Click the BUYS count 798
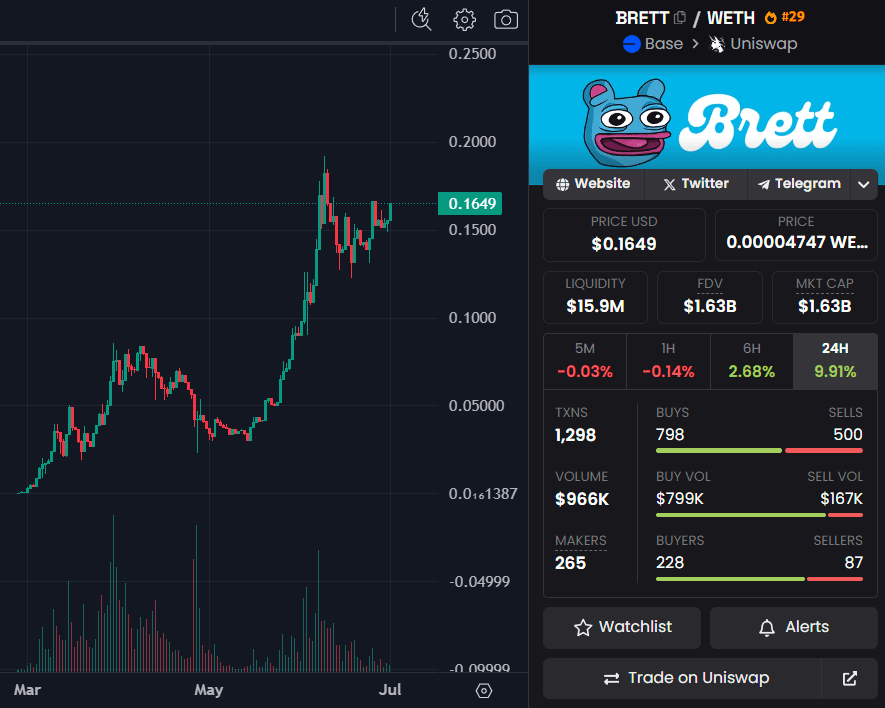The width and height of the screenshot is (885, 708). coord(670,435)
